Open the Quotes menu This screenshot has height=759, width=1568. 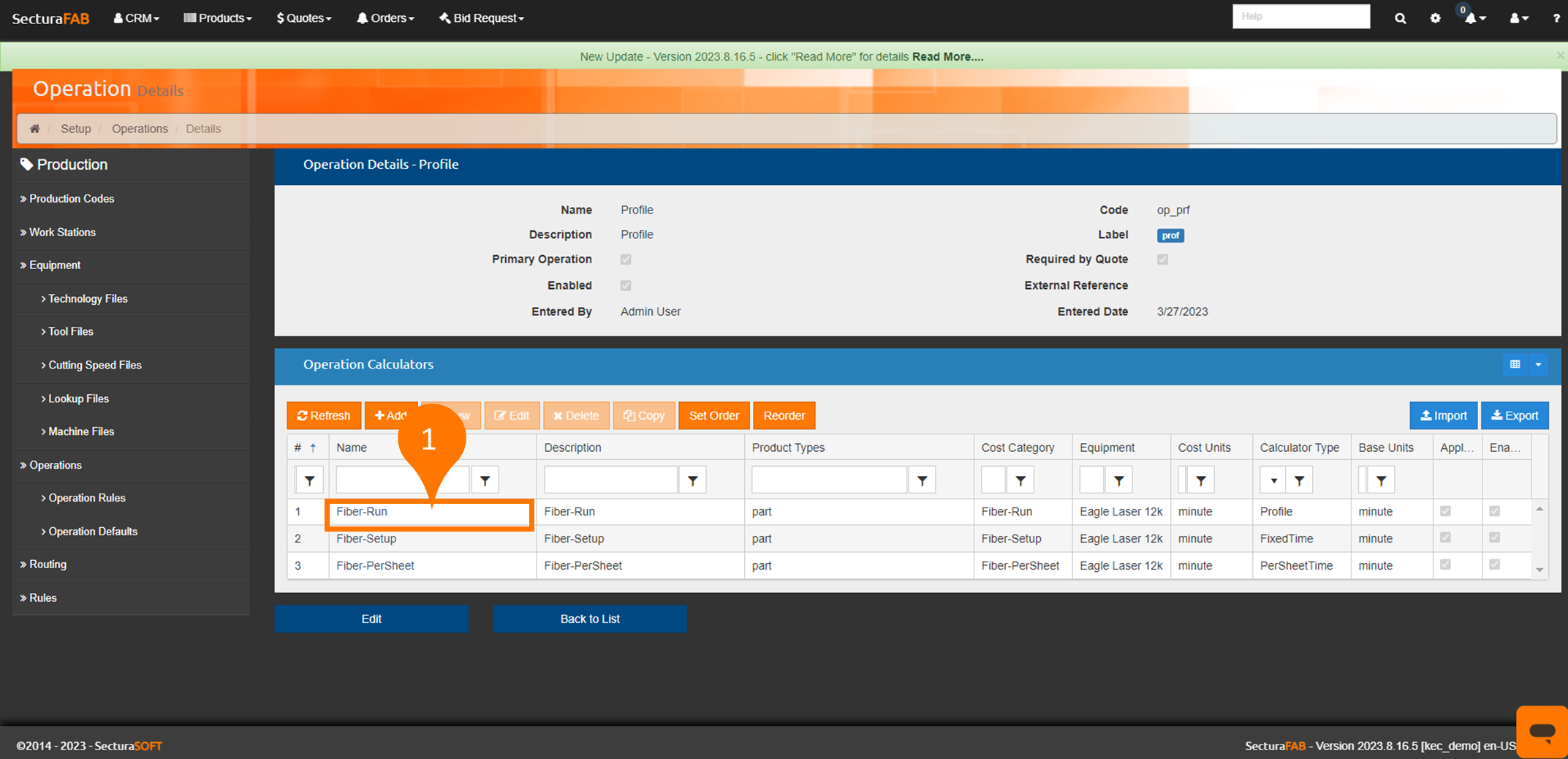[x=304, y=18]
